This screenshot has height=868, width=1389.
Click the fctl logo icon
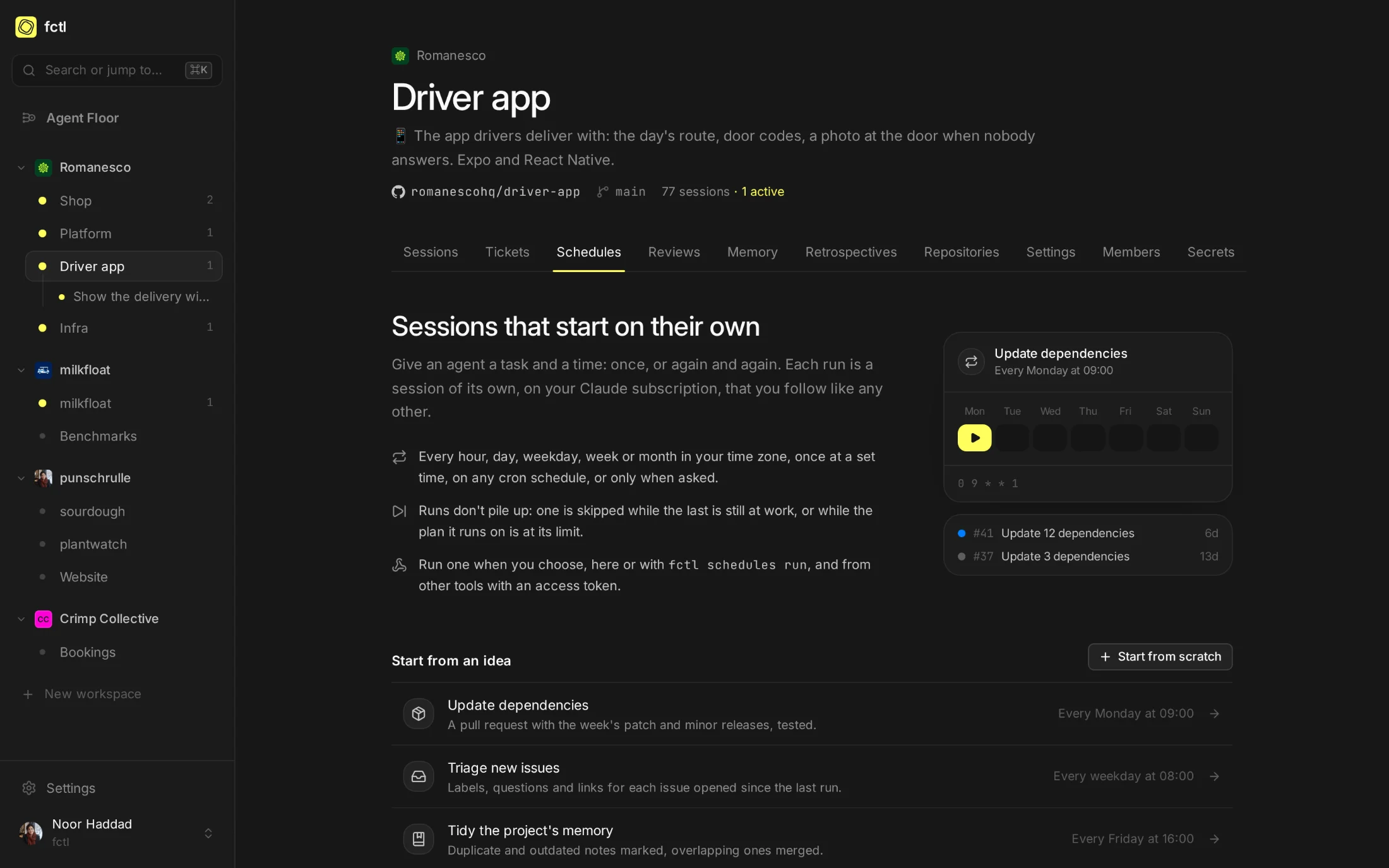tap(26, 27)
